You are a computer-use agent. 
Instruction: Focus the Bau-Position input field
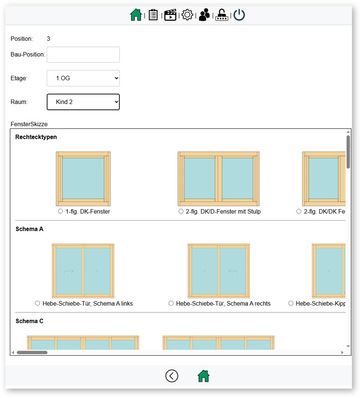click(83, 54)
